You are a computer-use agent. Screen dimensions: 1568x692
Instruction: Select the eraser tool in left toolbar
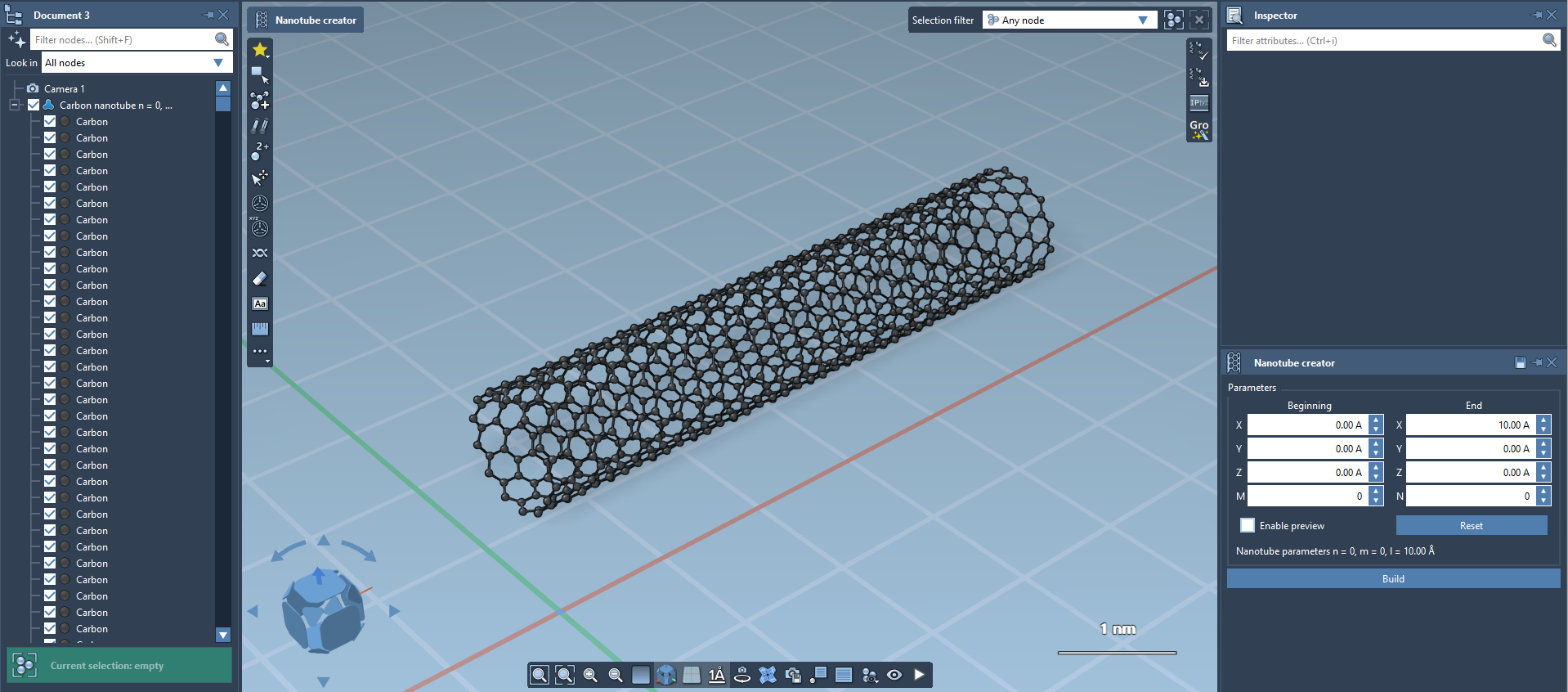point(260,278)
